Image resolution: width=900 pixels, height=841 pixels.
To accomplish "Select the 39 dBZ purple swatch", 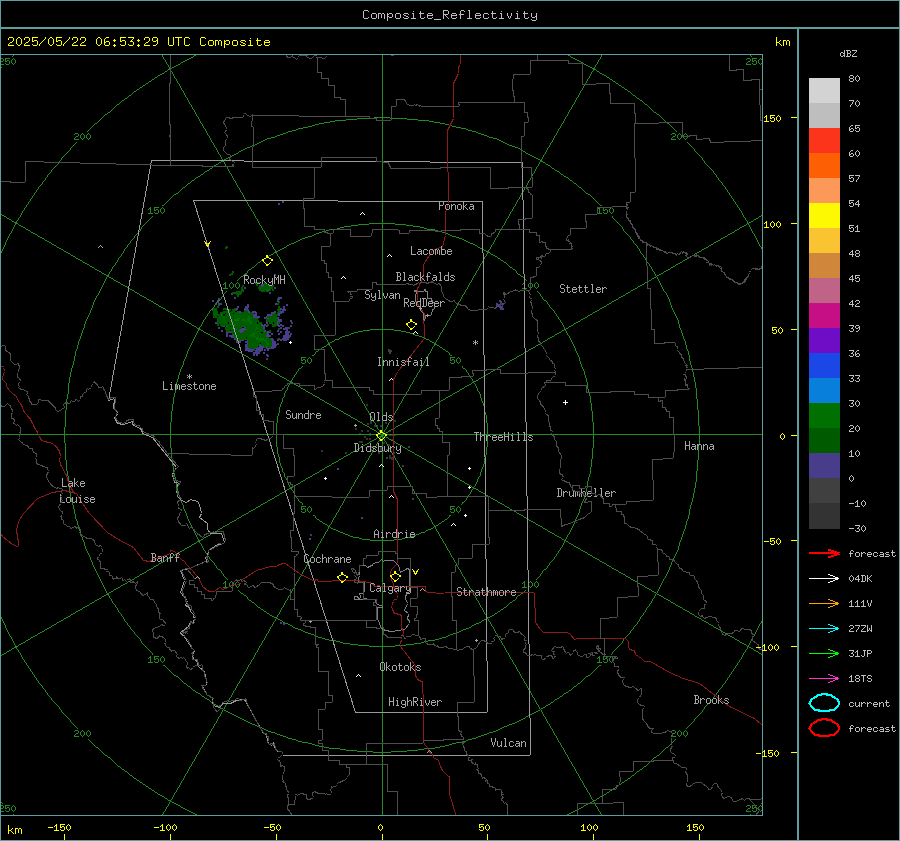I will [x=824, y=340].
